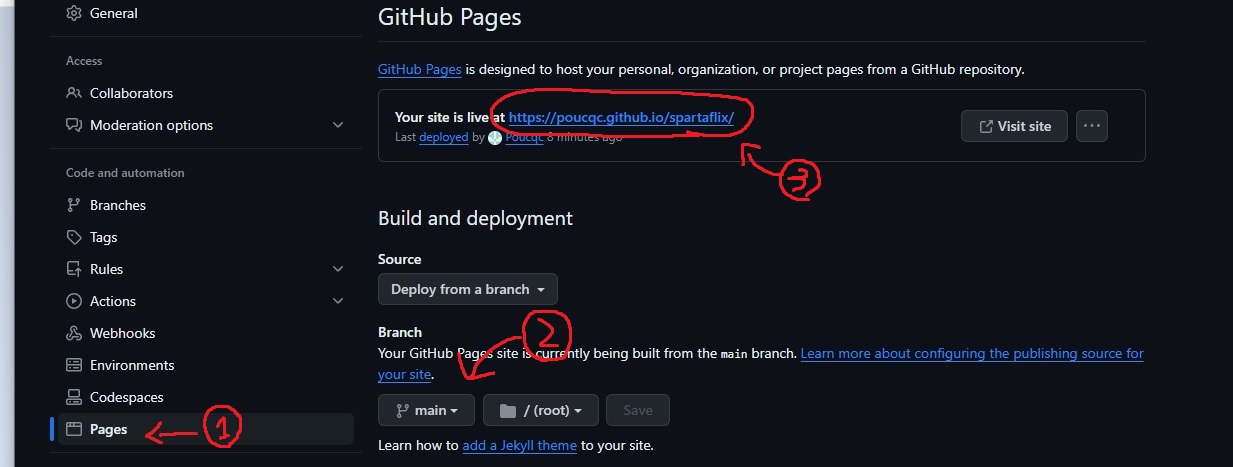Click the Tags label icon

click(73, 237)
